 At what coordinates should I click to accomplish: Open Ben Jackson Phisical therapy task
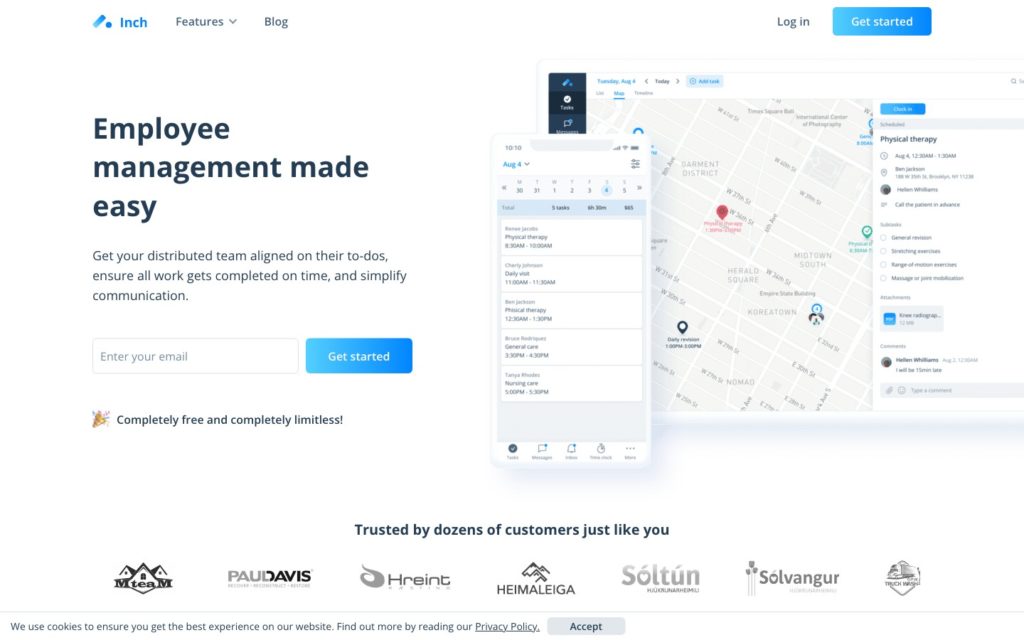click(x=571, y=310)
